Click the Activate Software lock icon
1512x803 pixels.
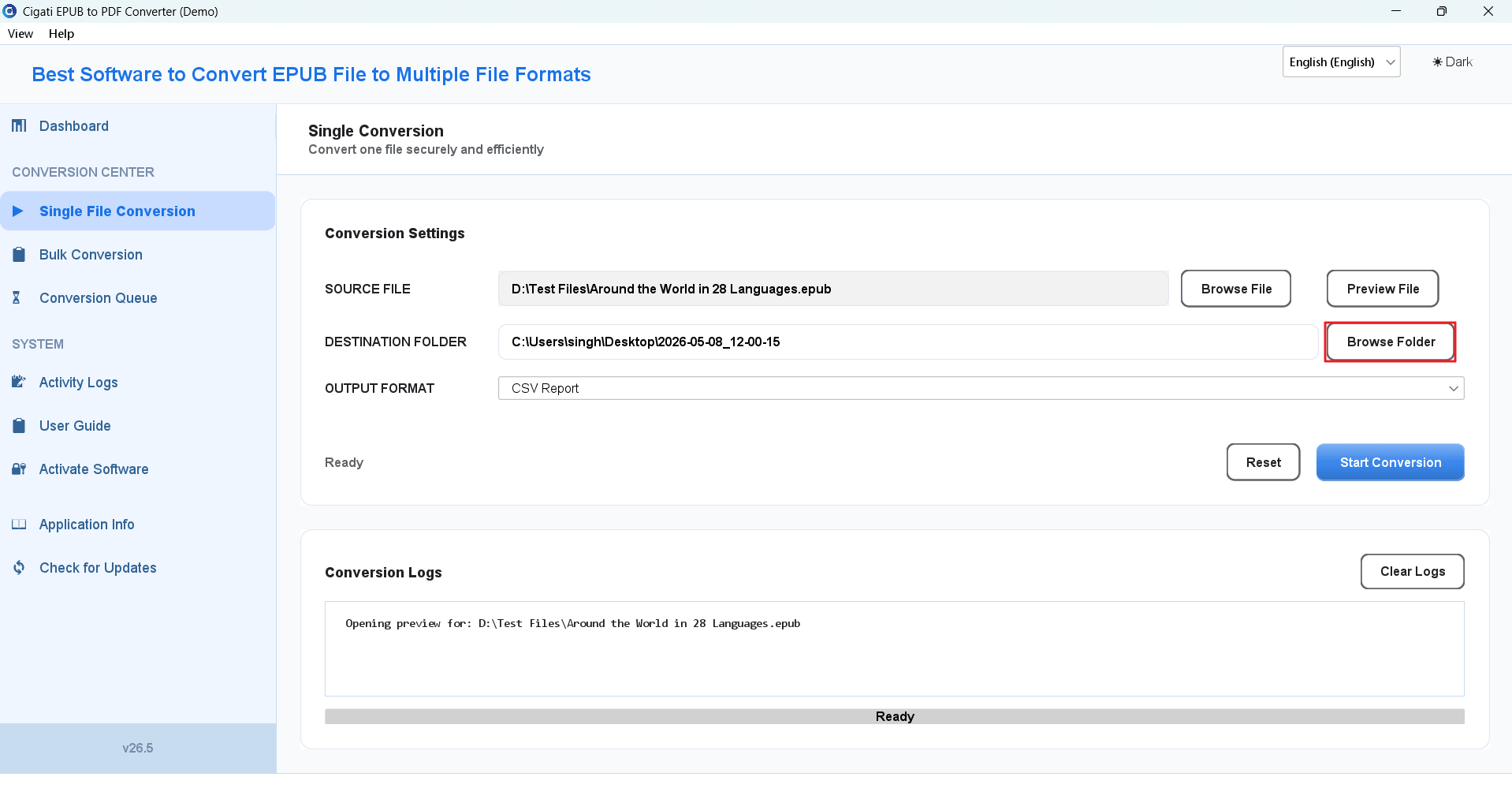coord(19,469)
